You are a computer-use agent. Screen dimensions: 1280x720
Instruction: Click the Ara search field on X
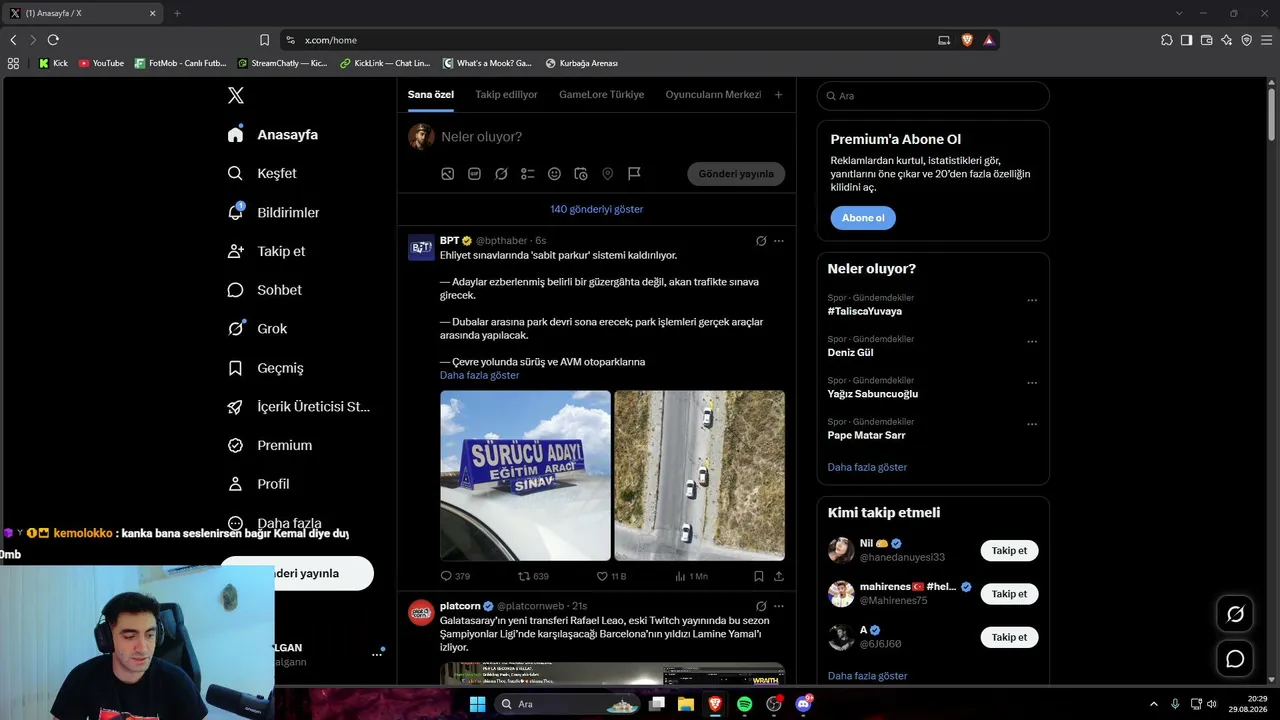click(x=933, y=96)
